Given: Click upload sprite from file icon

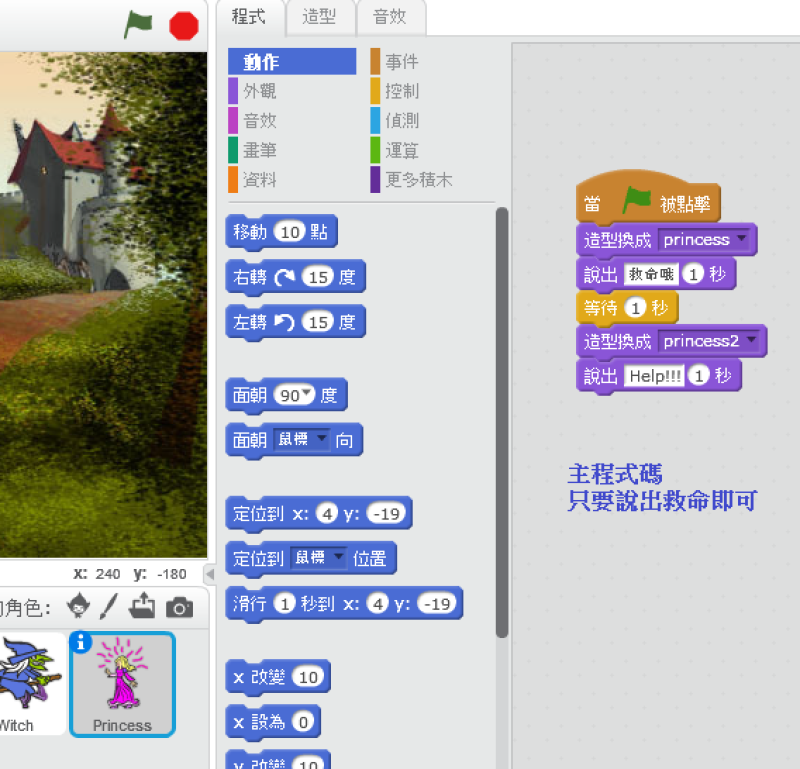Looking at the screenshot, I should pos(142,605).
